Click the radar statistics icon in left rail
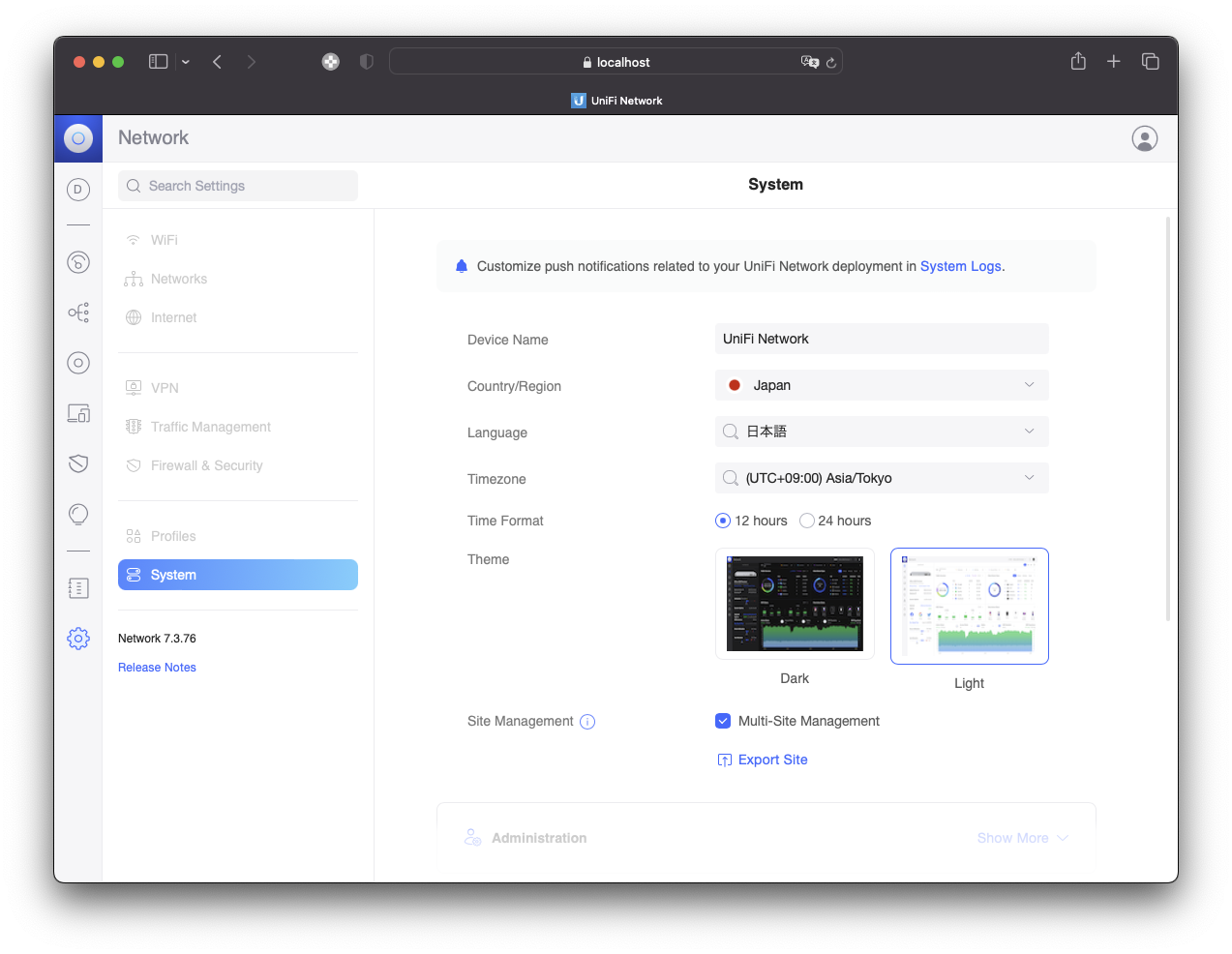 click(x=78, y=262)
